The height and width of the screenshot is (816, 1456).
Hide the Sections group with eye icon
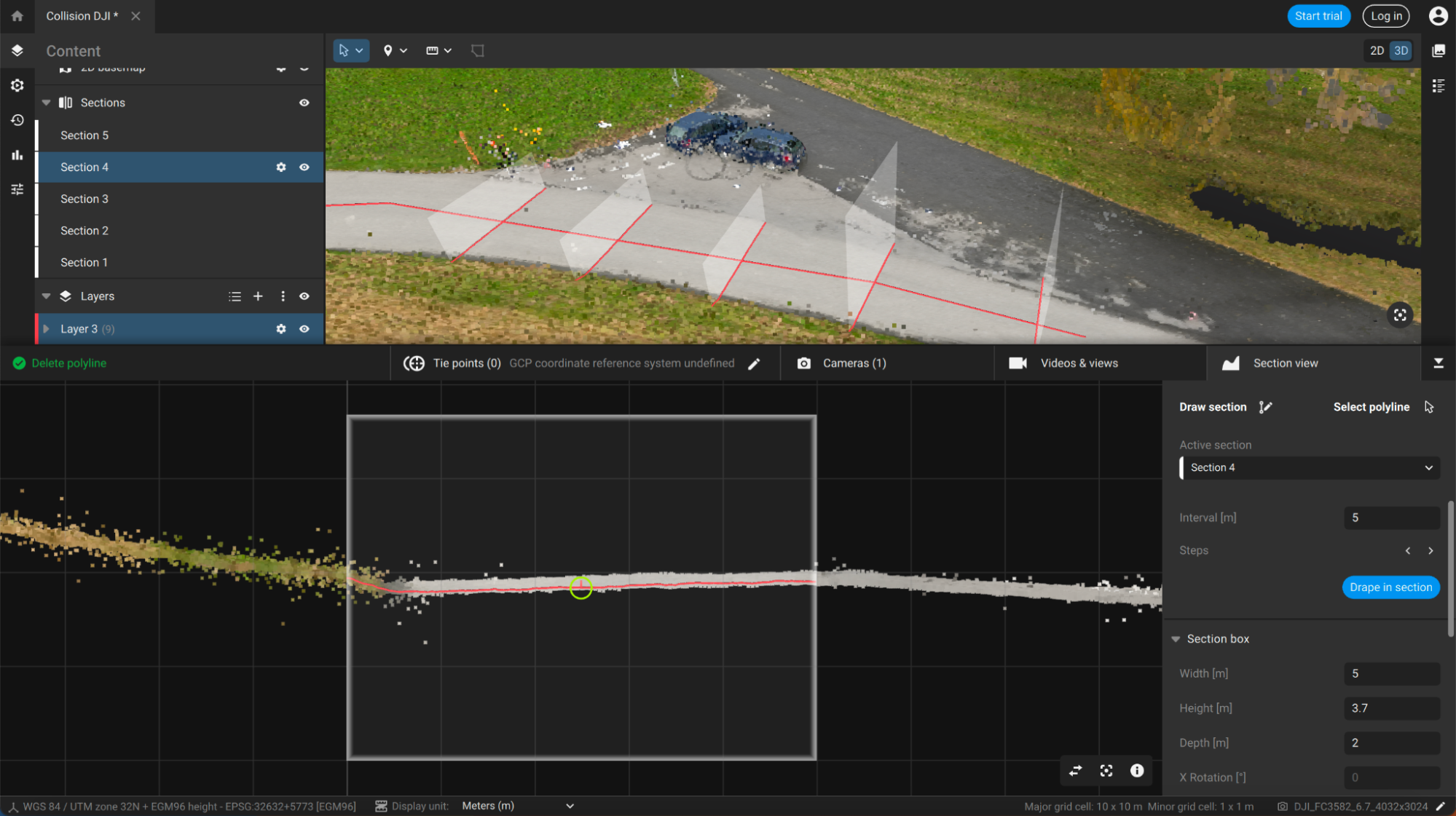click(304, 103)
